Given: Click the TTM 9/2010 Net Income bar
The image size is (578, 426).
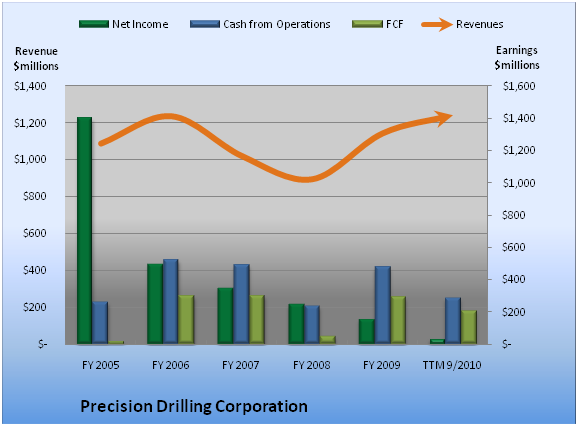Looking at the screenshot, I should [x=438, y=341].
